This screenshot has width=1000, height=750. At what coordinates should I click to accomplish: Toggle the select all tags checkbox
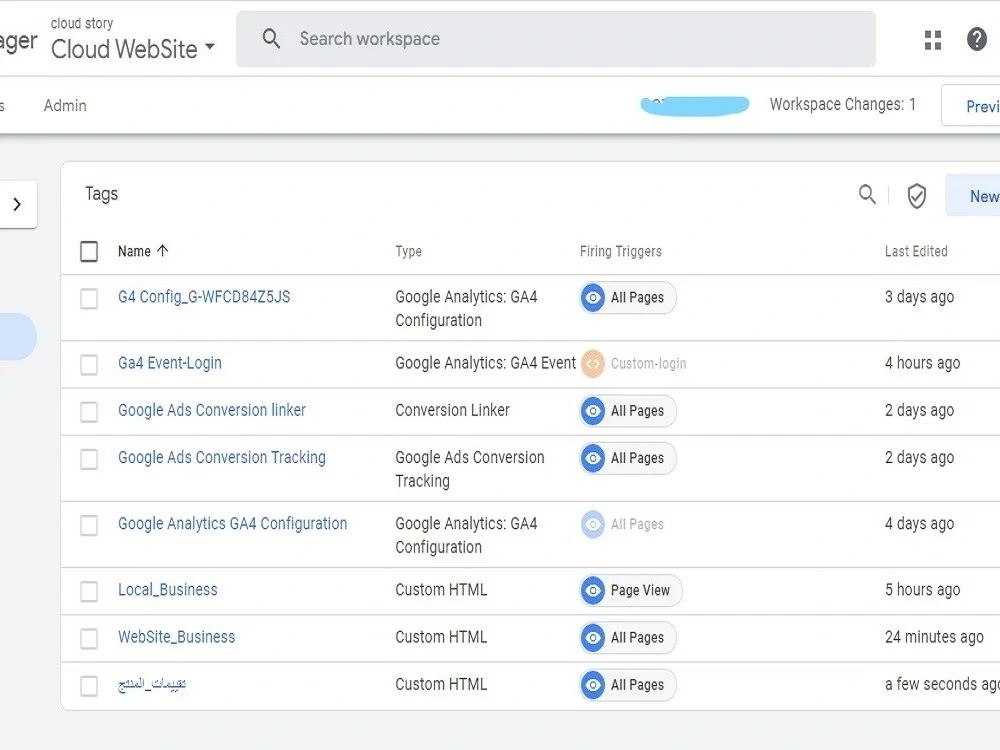pos(89,251)
